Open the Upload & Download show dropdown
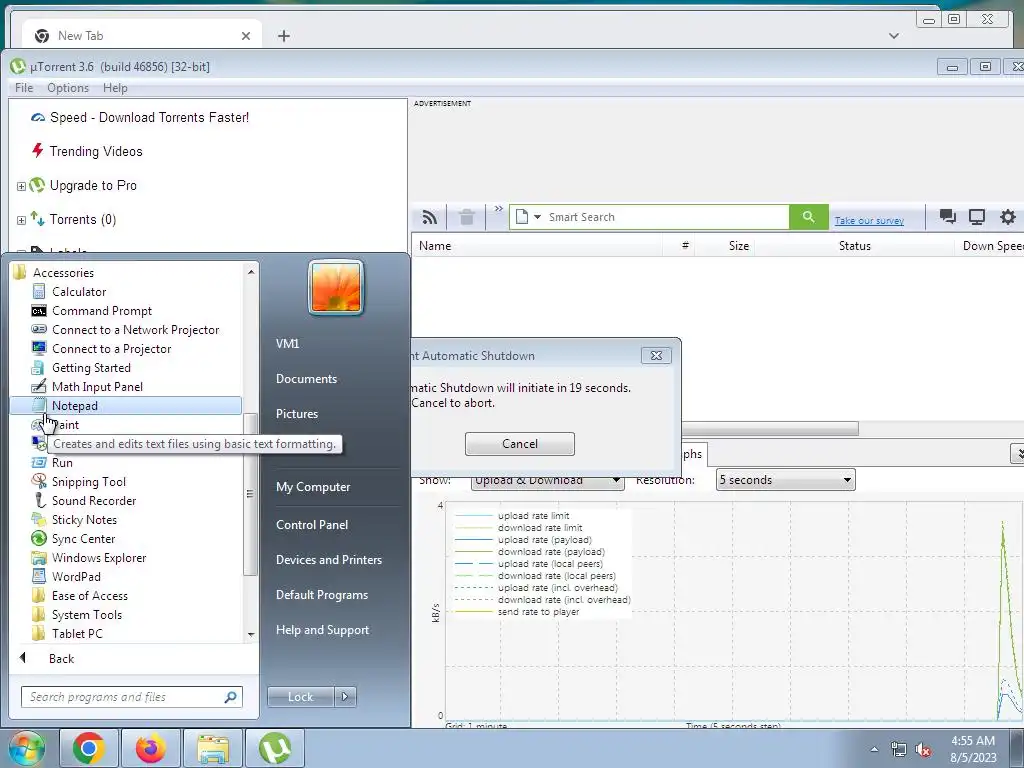1024x768 pixels. point(547,481)
